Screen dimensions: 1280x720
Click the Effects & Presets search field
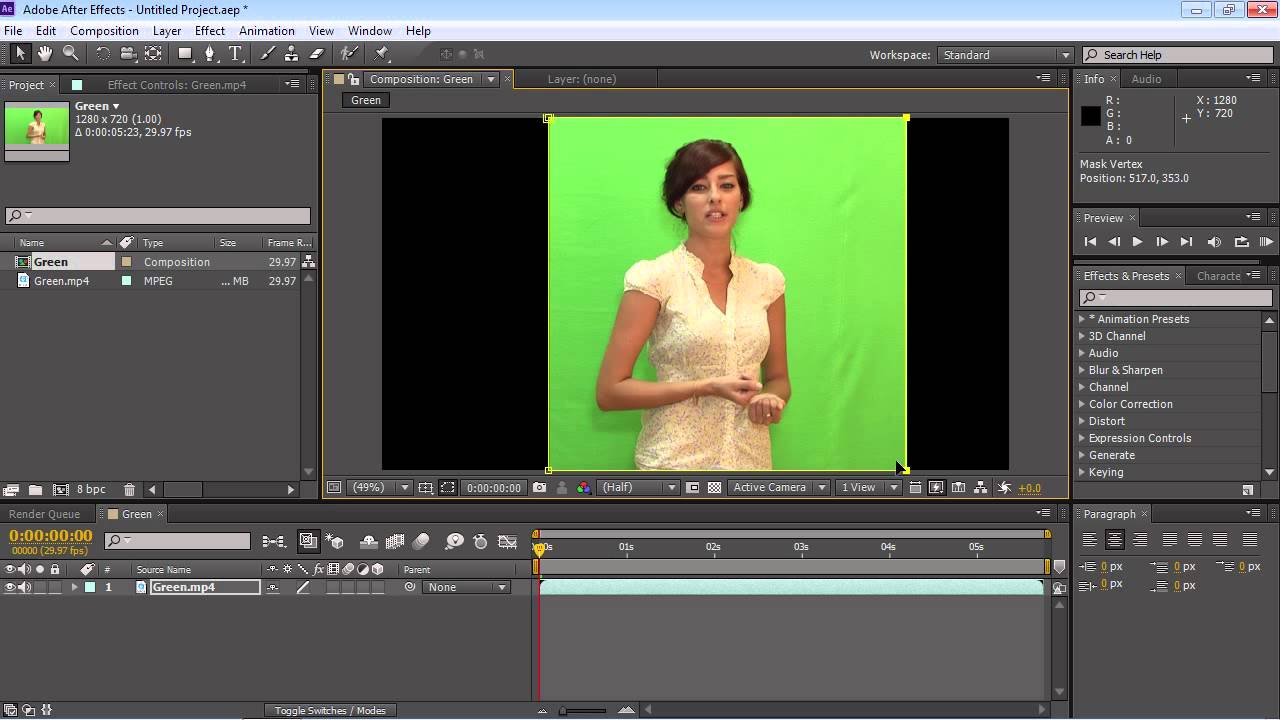click(x=1176, y=298)
